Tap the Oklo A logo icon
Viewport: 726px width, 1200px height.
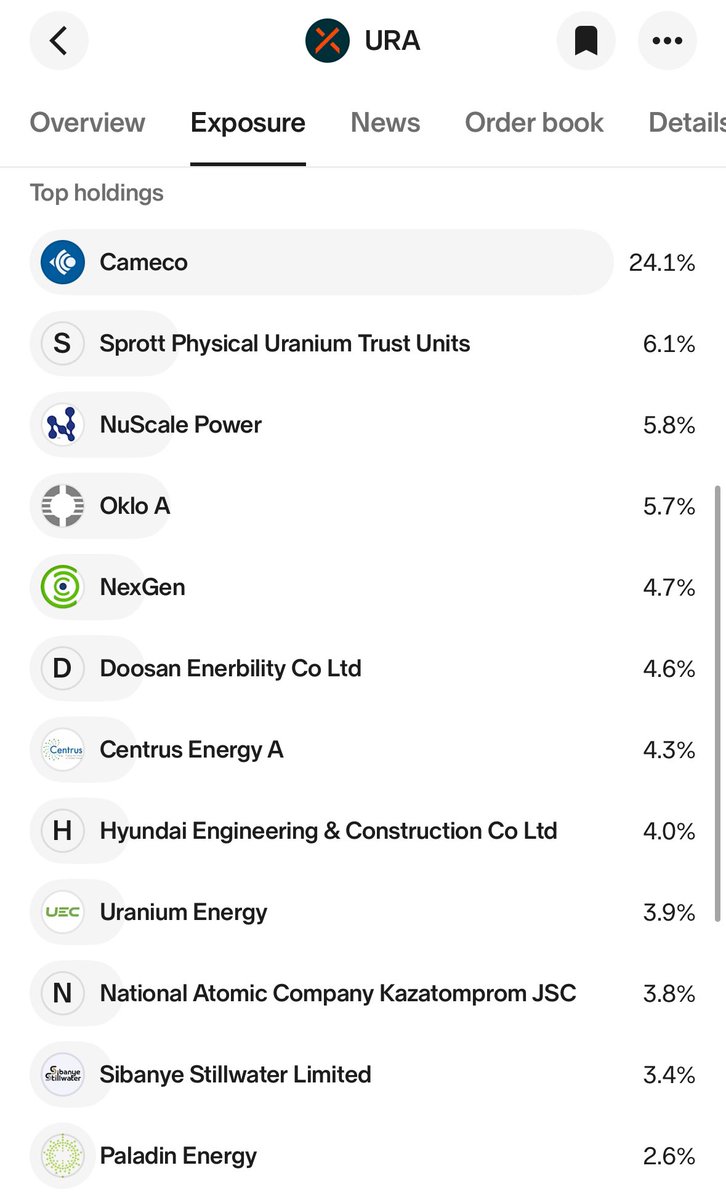(x=62, y=506)
